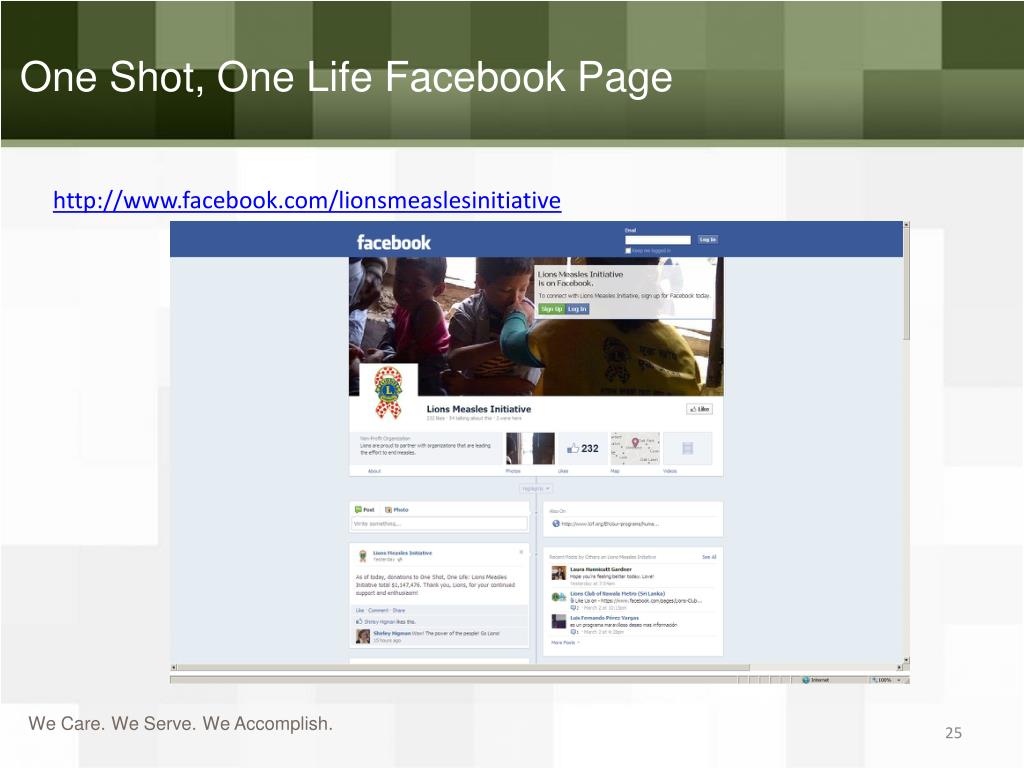This screenshot has height=768, width=1024.
Task: Open Luis Fernando Pérez Vargas profile
Action: tap(604, 618)
